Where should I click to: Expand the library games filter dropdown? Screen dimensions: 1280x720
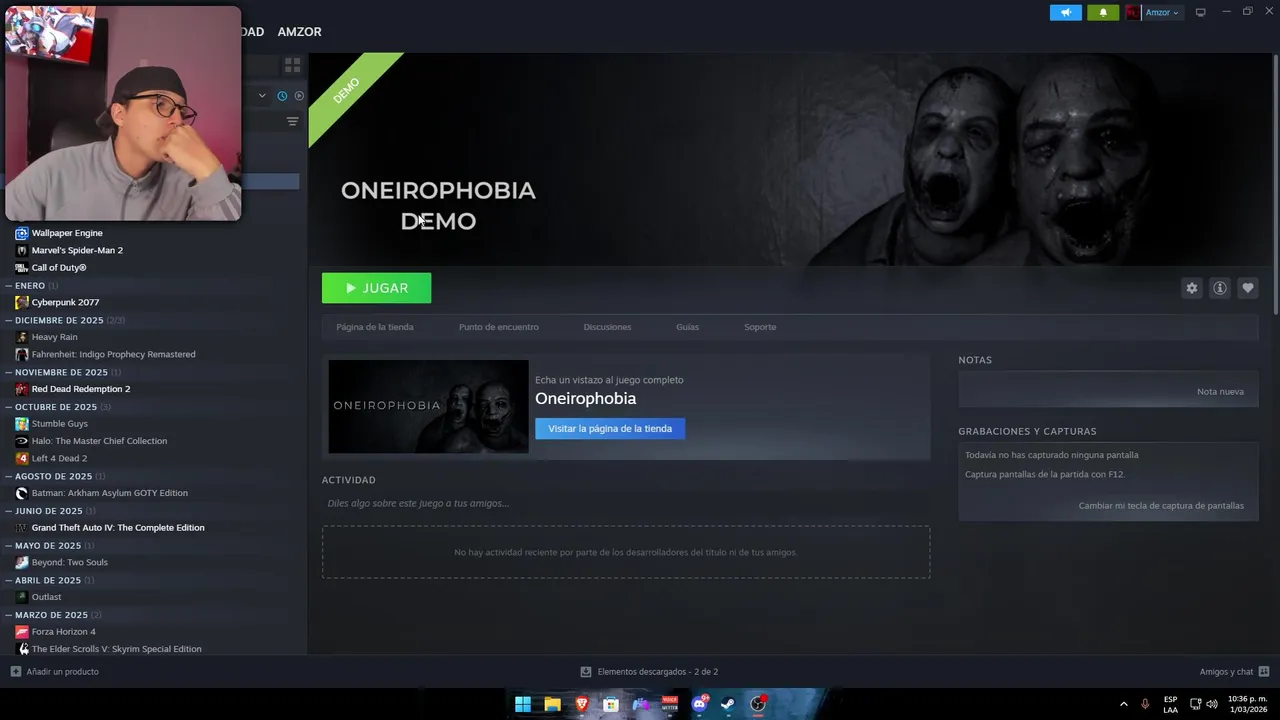tap(262, 96)
